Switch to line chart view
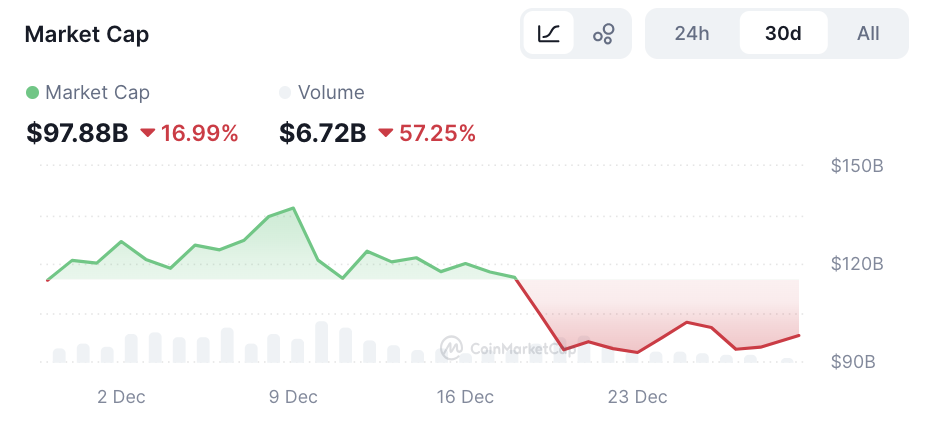Viewport: 928px width, 430px height. click(548, 33)
